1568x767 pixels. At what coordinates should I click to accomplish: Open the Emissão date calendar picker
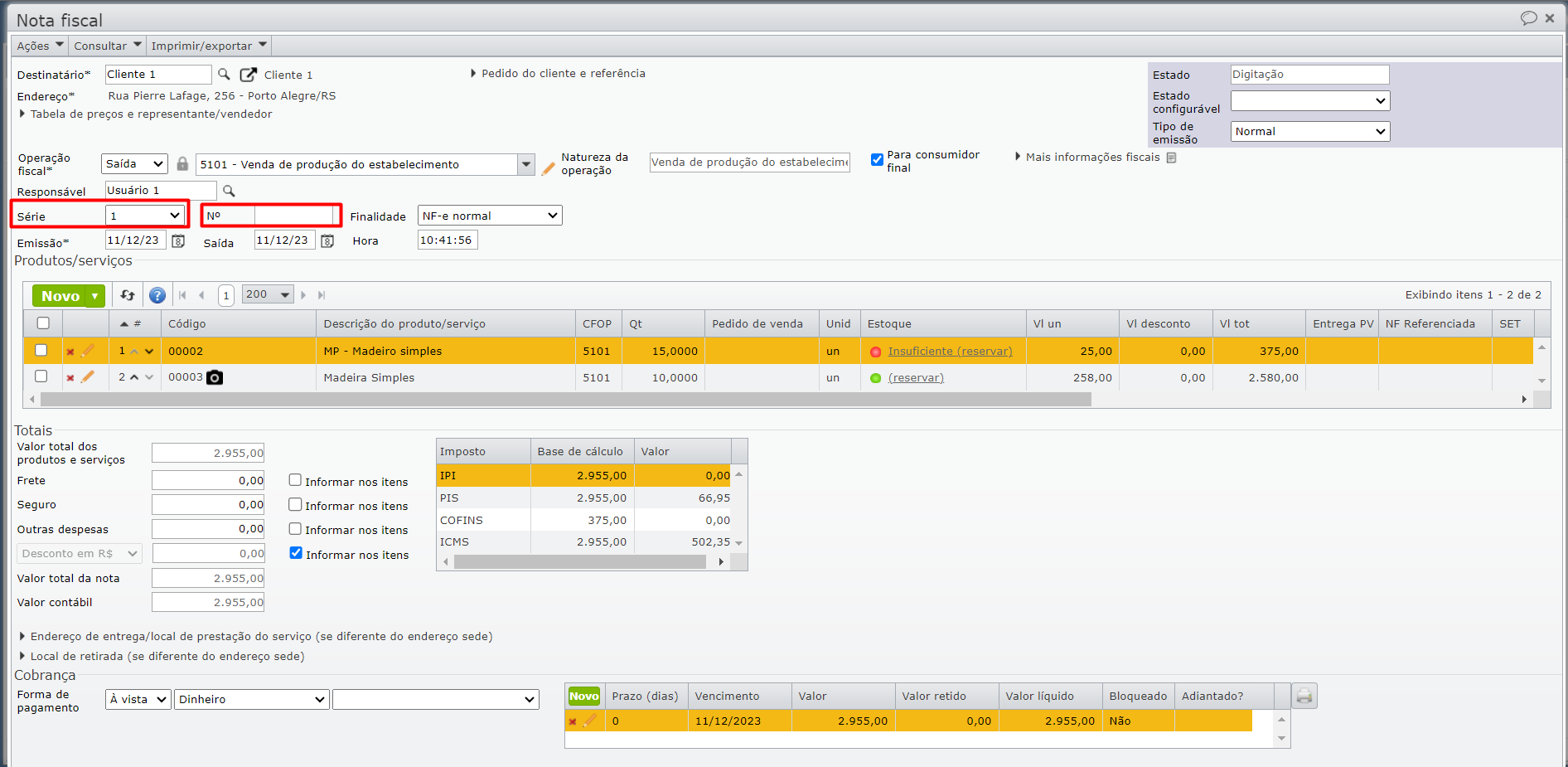pyautogui.click(x=178, y=241)
